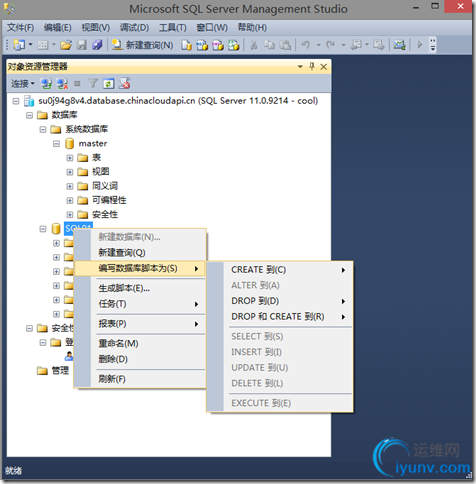Open the 视图(V) menu
476x484 pixels.
coord(96,28)
